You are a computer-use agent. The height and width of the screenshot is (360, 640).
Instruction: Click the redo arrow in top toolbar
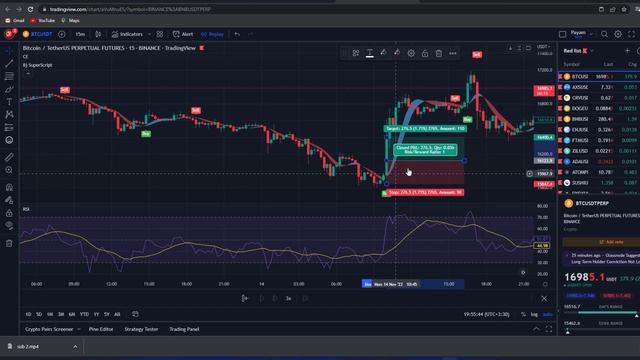coord(250,34)
